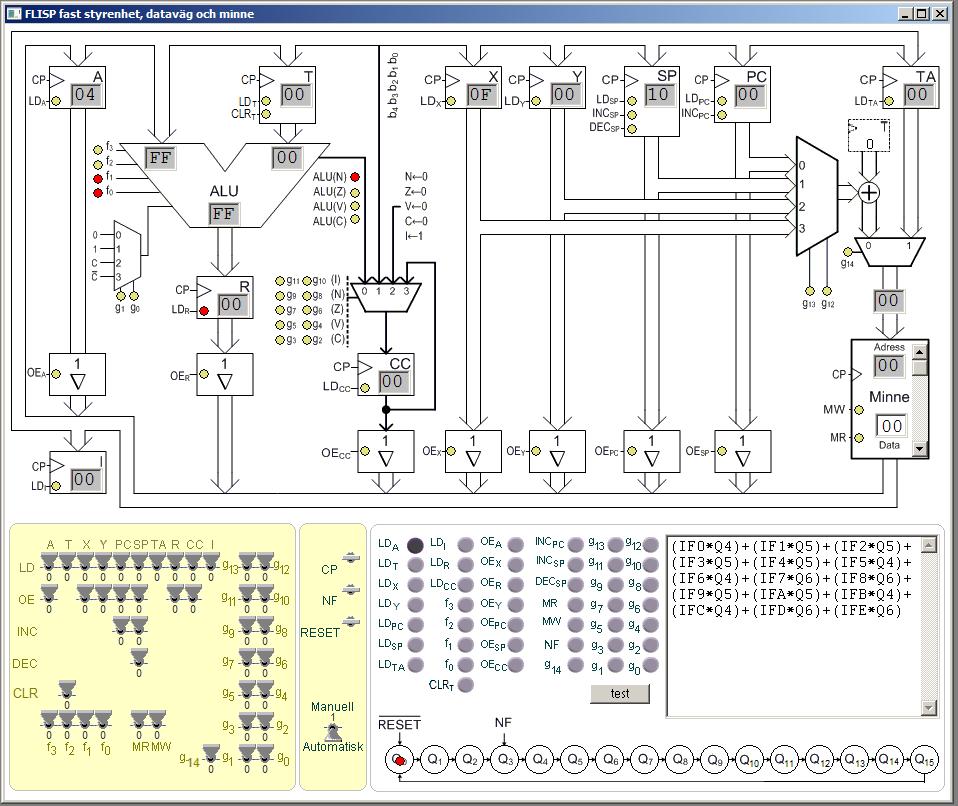Viewport: 958px width, 806px height.
Task: Click the OER LED on the R output buffer
Action: point(204,374)
